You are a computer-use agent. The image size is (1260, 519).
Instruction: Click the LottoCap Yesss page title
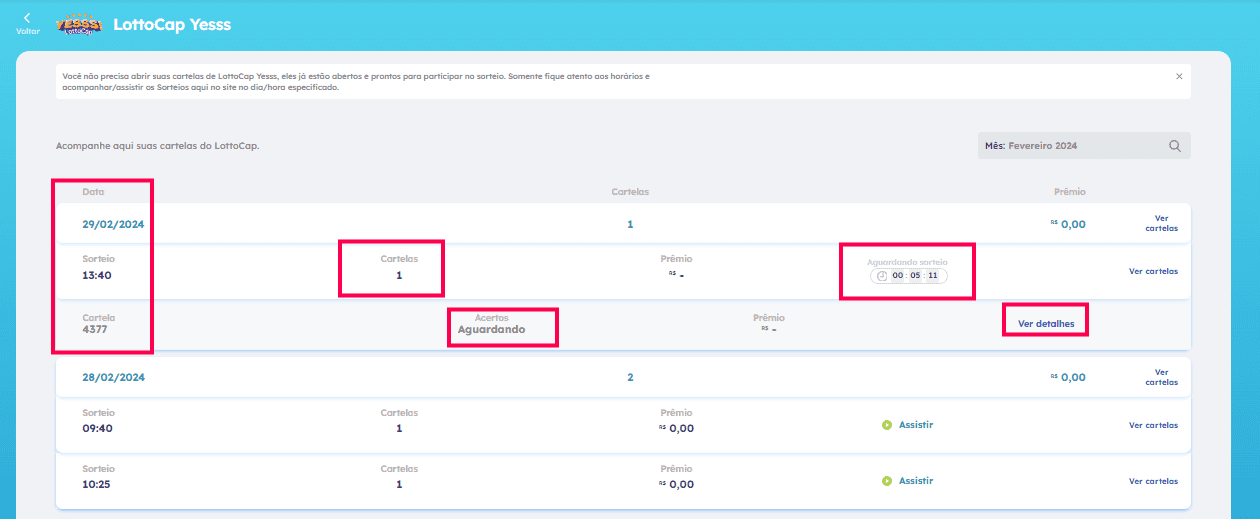[172, 24]
